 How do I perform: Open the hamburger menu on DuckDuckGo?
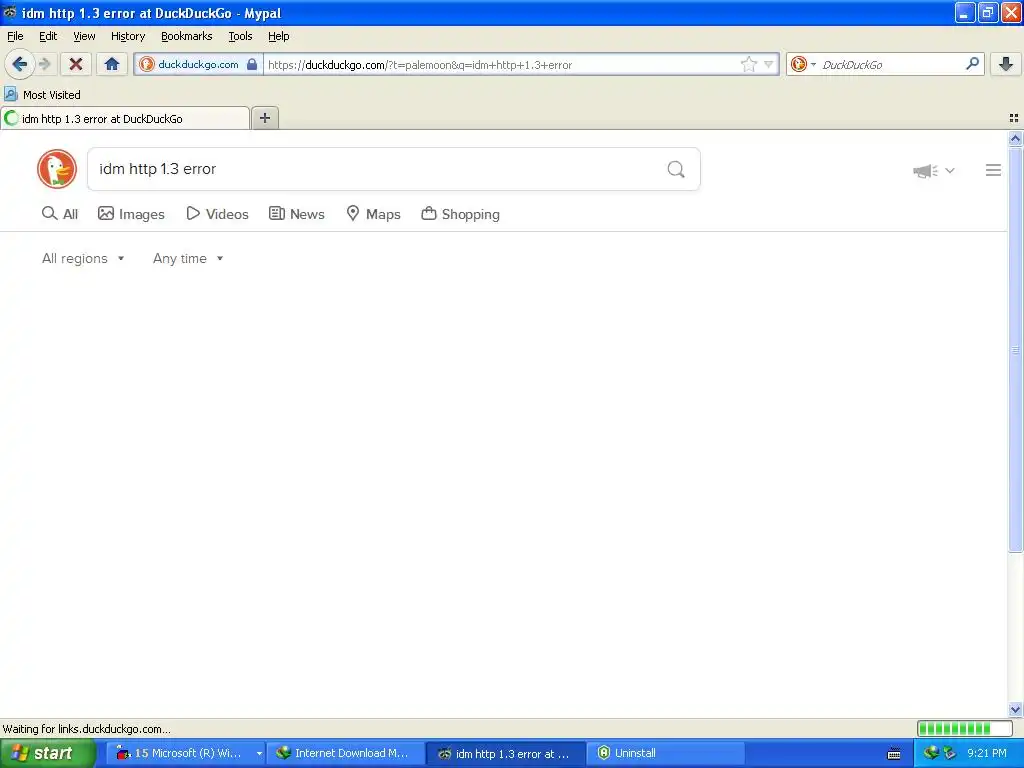pyautogui.click(x=993, y=170)
